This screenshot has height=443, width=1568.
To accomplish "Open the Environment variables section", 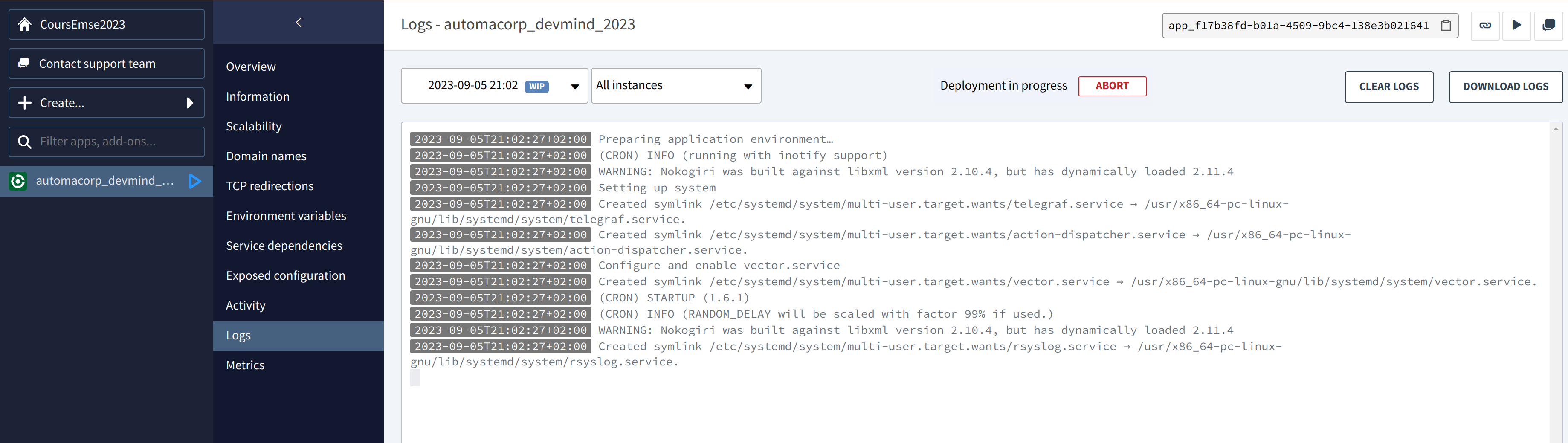I will click(286, 216).
